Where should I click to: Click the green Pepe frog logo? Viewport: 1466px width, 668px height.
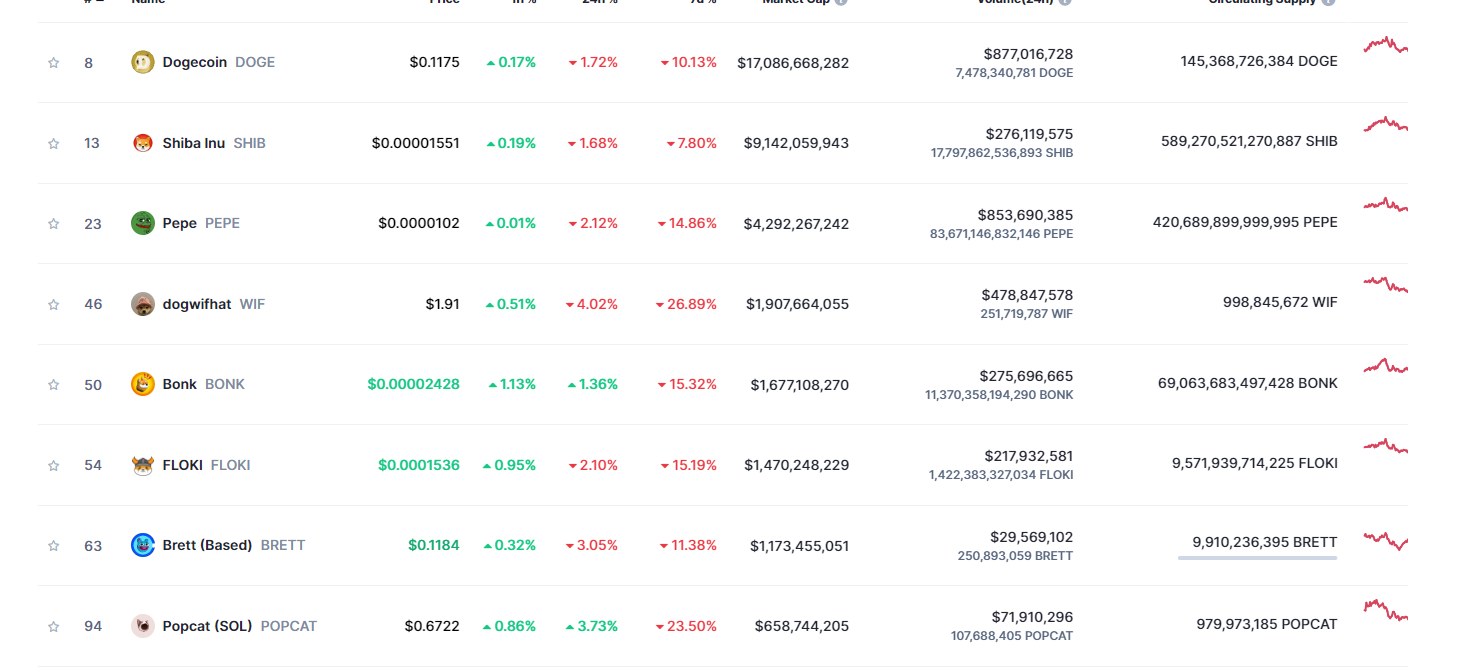pos(143,223)
